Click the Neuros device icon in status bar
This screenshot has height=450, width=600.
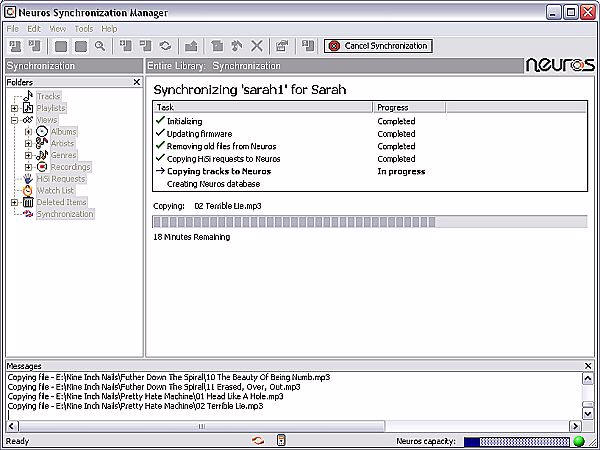tap(282, 441)
